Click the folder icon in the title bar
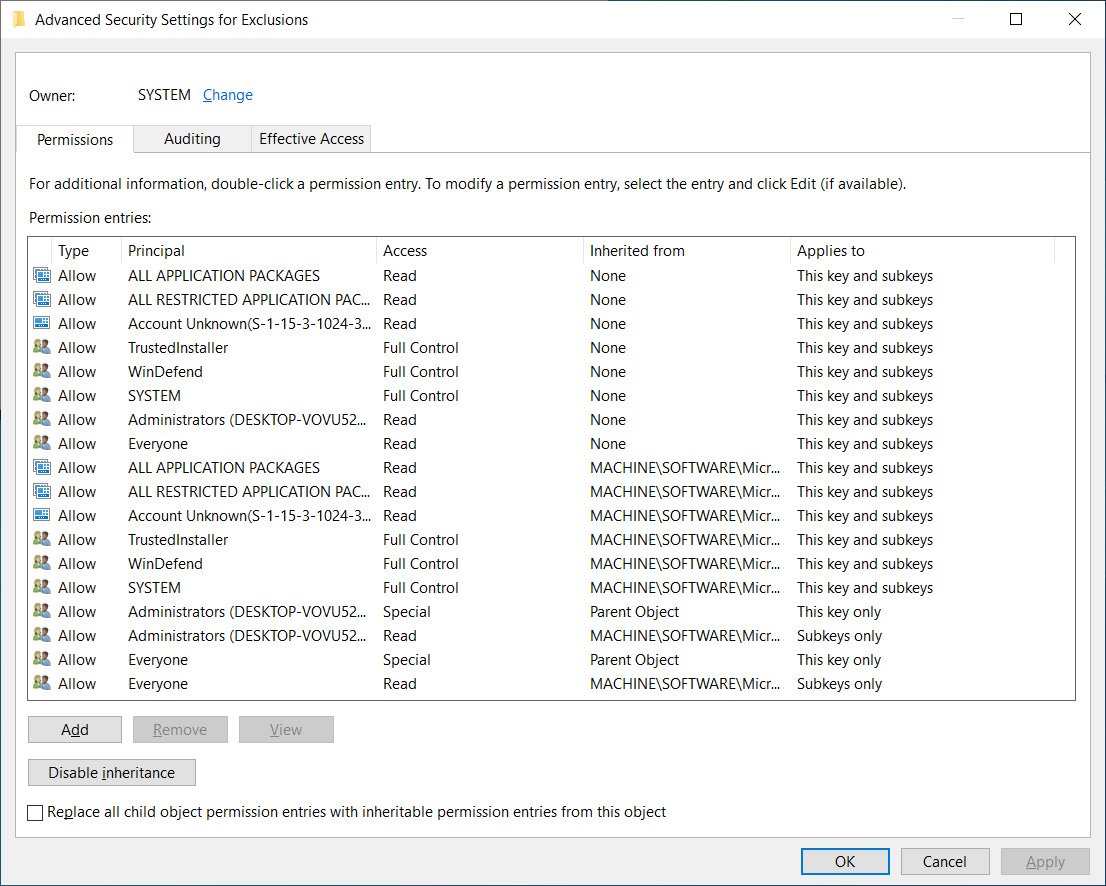The image size is (1106, 886). coord(16,18)
